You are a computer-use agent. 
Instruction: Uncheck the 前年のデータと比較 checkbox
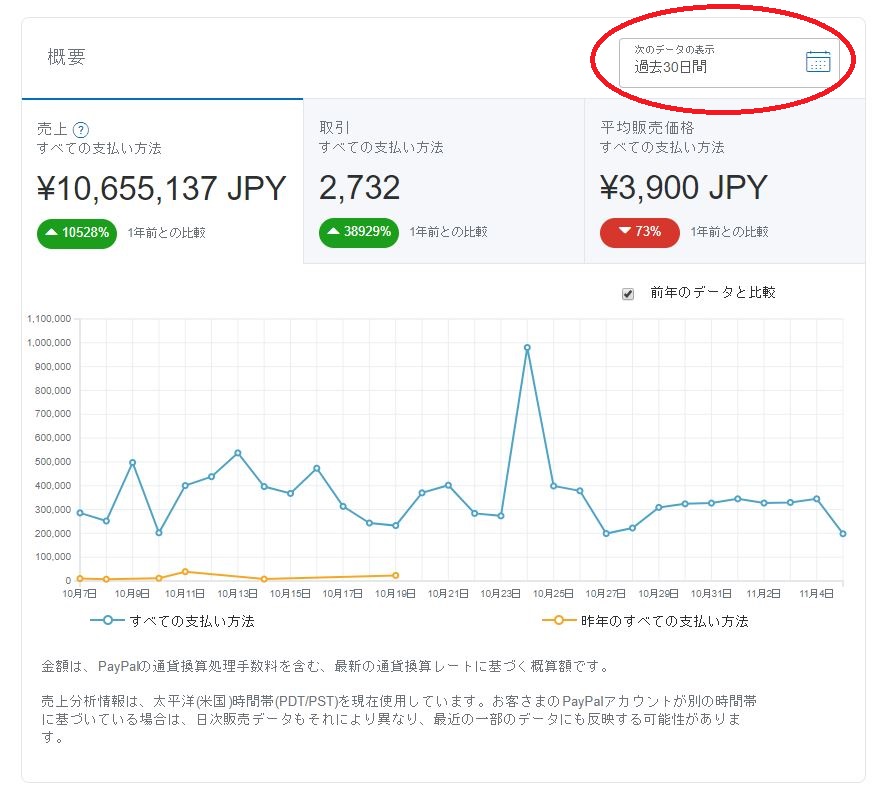(628, 294)
